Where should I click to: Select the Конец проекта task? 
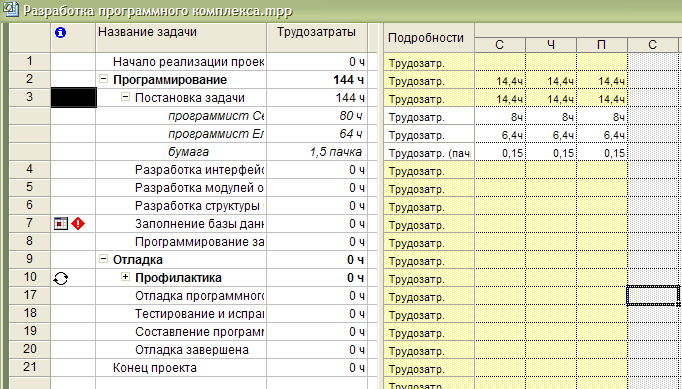click(155, 368)
